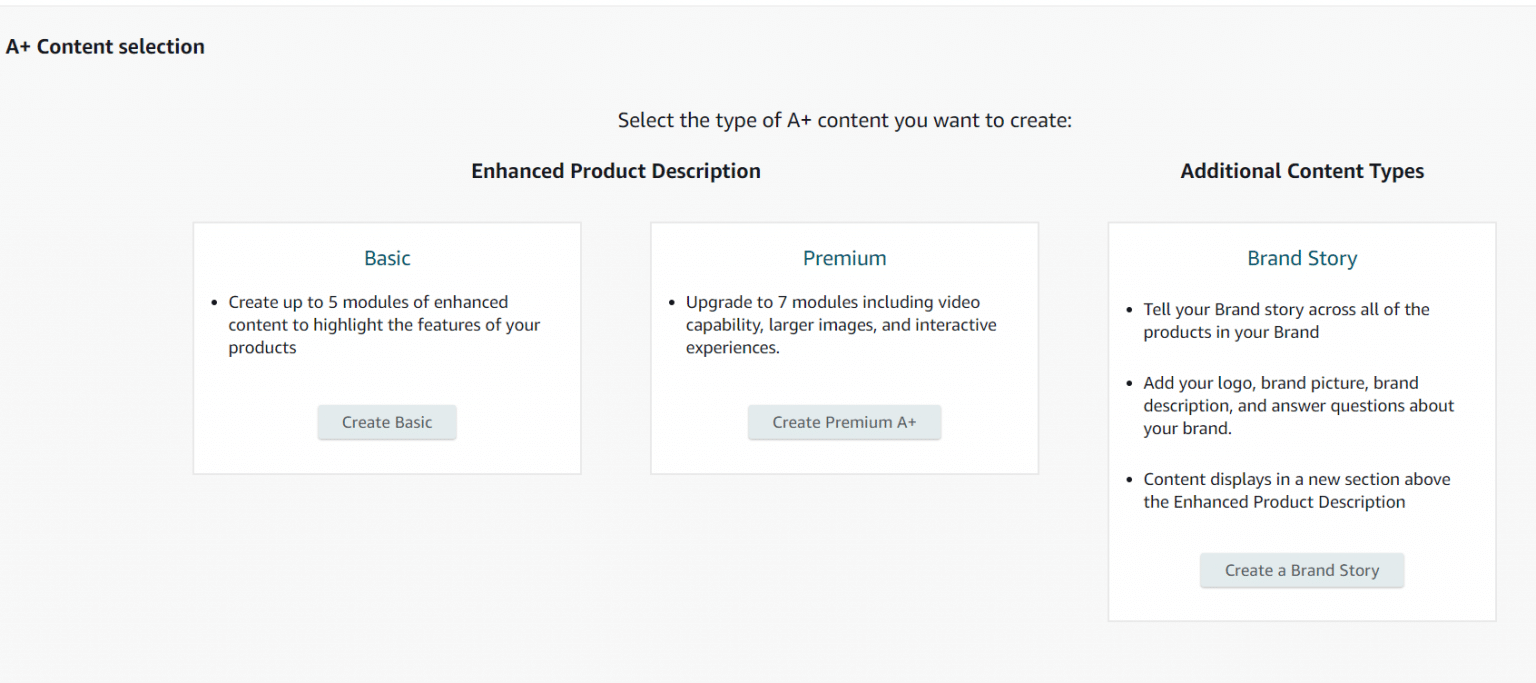1536x683 pixels.
Task: Select the Premium card border area
Action: click(x=845, y=222)
